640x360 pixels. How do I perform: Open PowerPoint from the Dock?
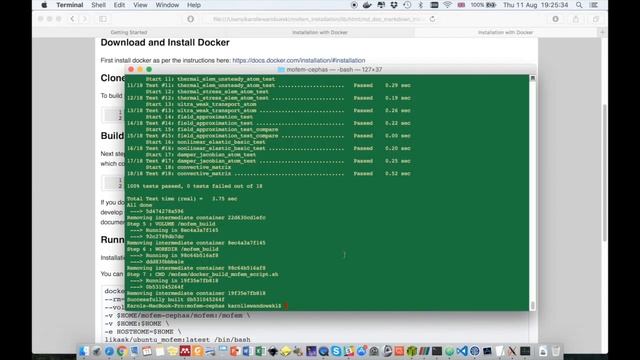(235, 351)
